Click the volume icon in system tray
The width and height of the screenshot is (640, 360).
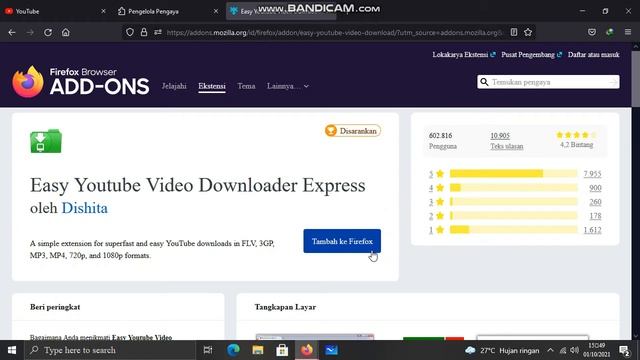(575, 350)
